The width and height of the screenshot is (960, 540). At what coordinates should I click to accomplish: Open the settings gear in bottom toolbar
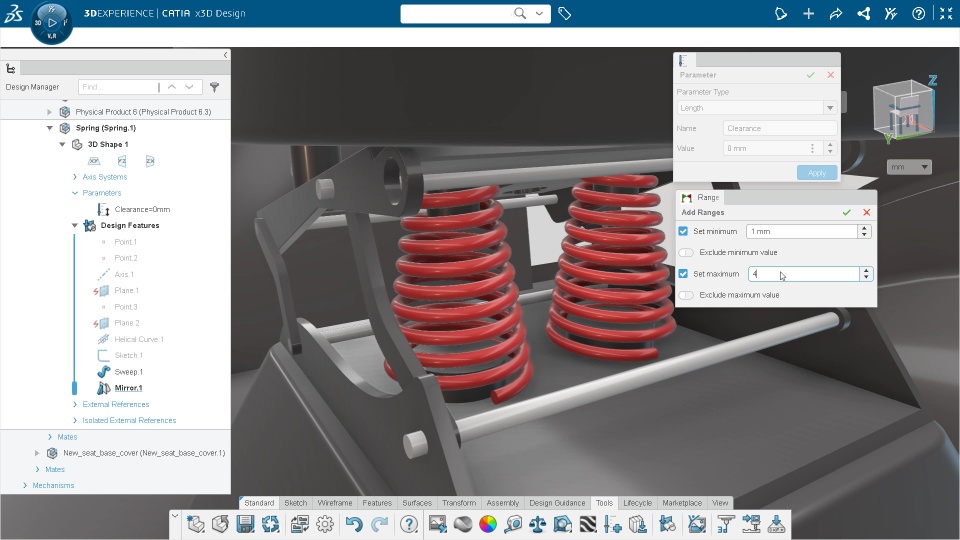[x=325, y=524]
